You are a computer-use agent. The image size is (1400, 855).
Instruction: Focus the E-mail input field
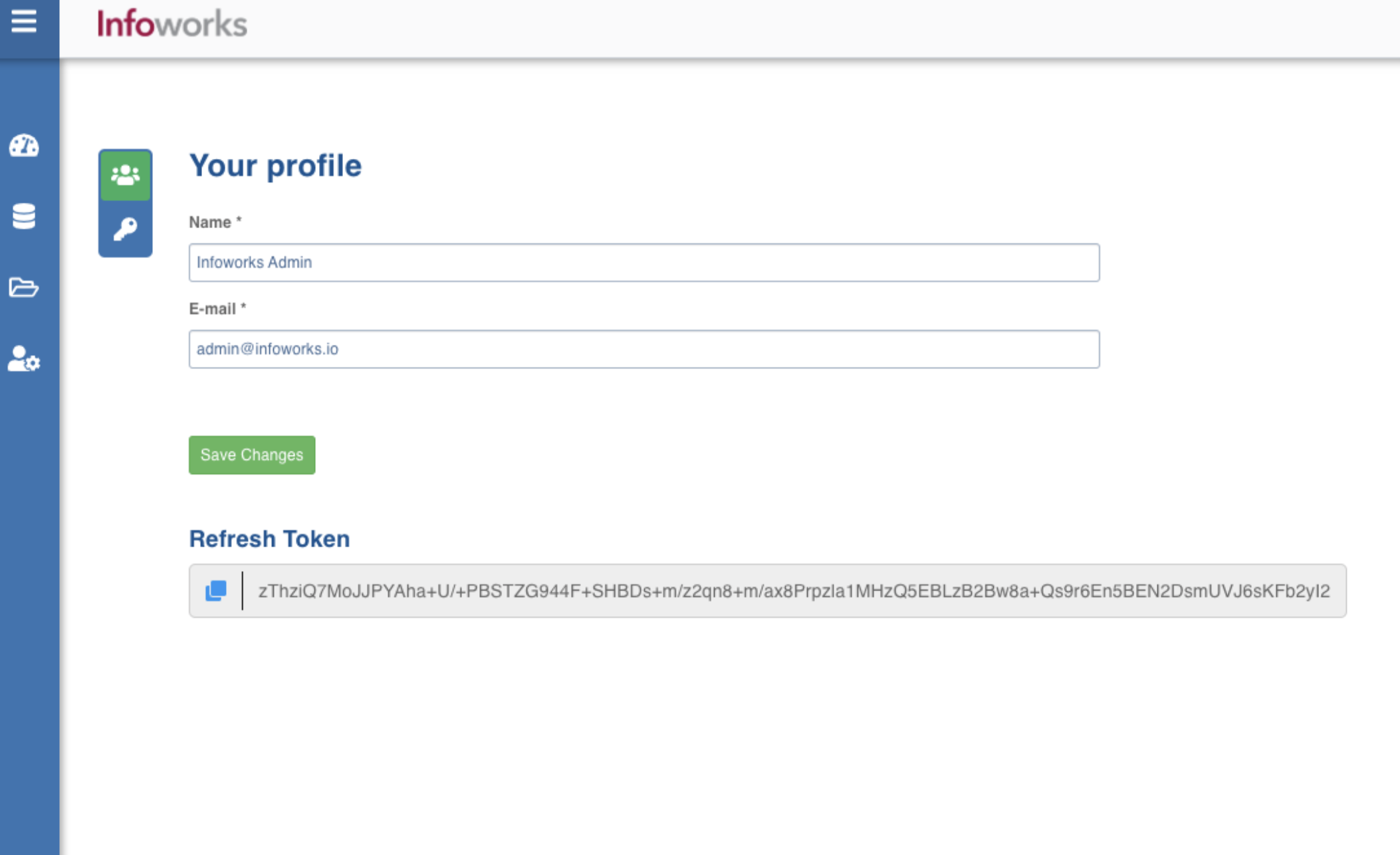[x=643, y=349]
